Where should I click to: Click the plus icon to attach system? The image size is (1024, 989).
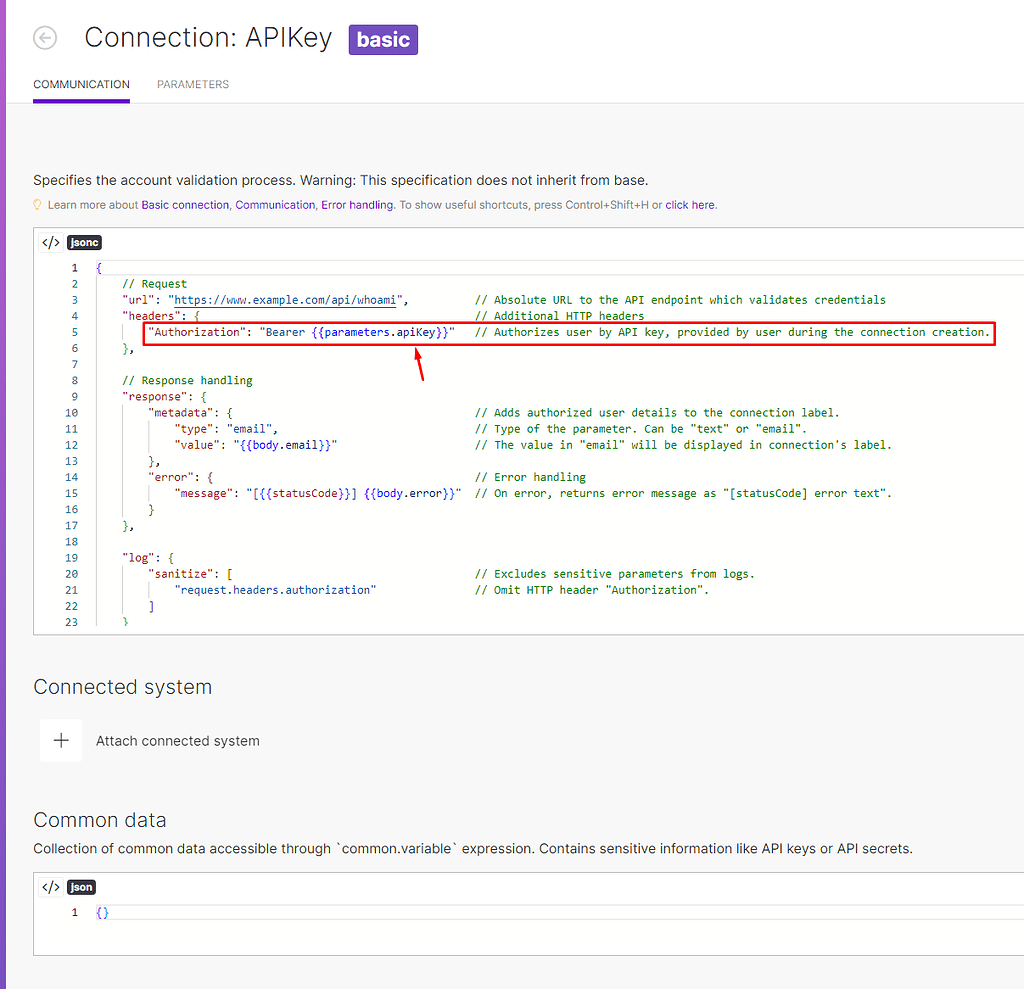61,741
